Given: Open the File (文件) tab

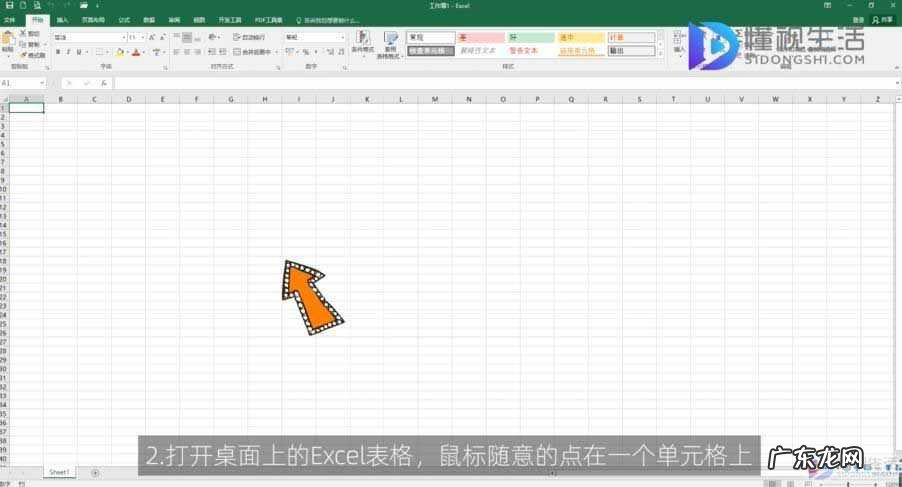Looking at the screenshot, I should [9, 20].
